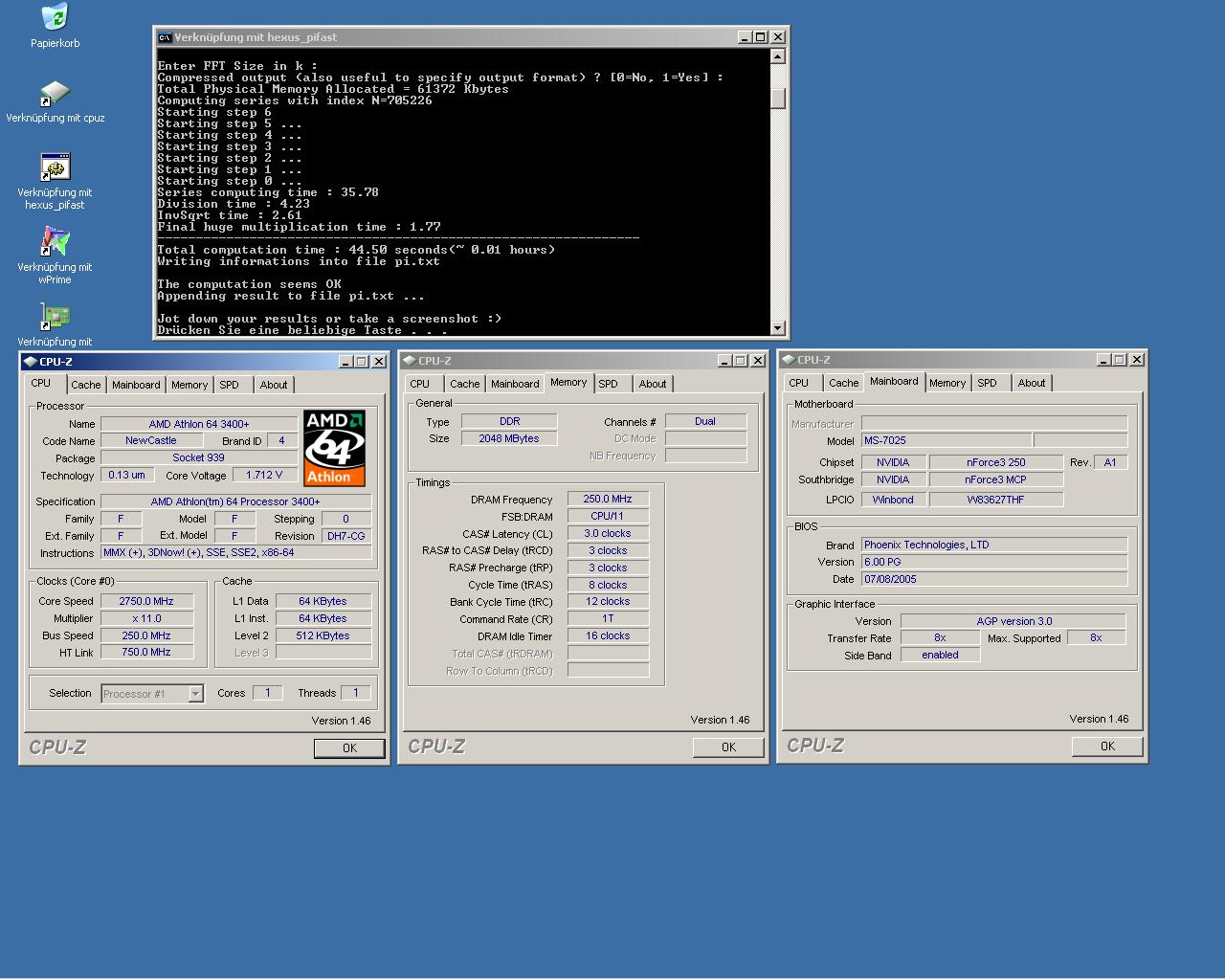Click the Core Voltage value 1.712 V

[264, 475]
